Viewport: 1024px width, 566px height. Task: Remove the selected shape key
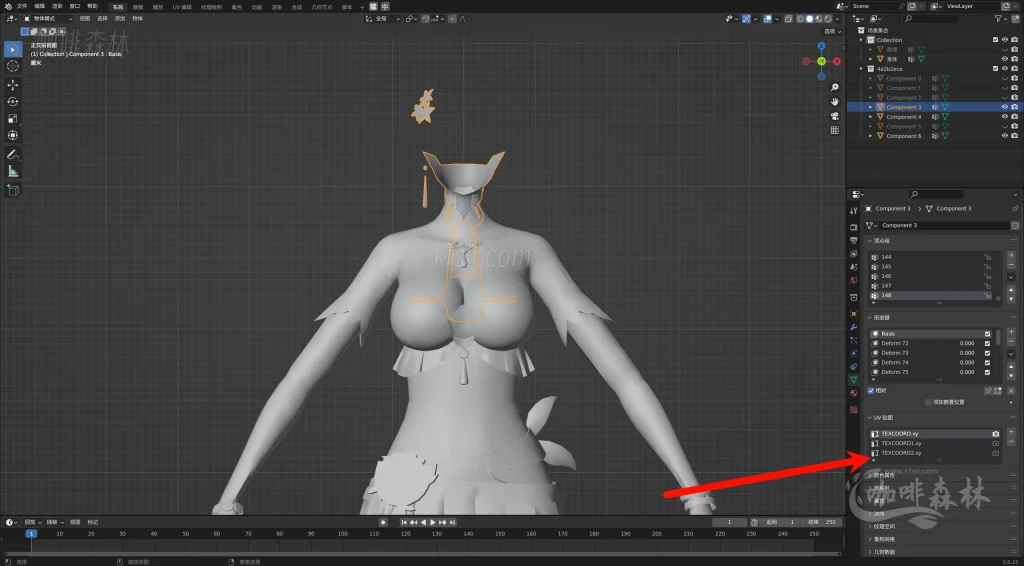(1011, 341)
